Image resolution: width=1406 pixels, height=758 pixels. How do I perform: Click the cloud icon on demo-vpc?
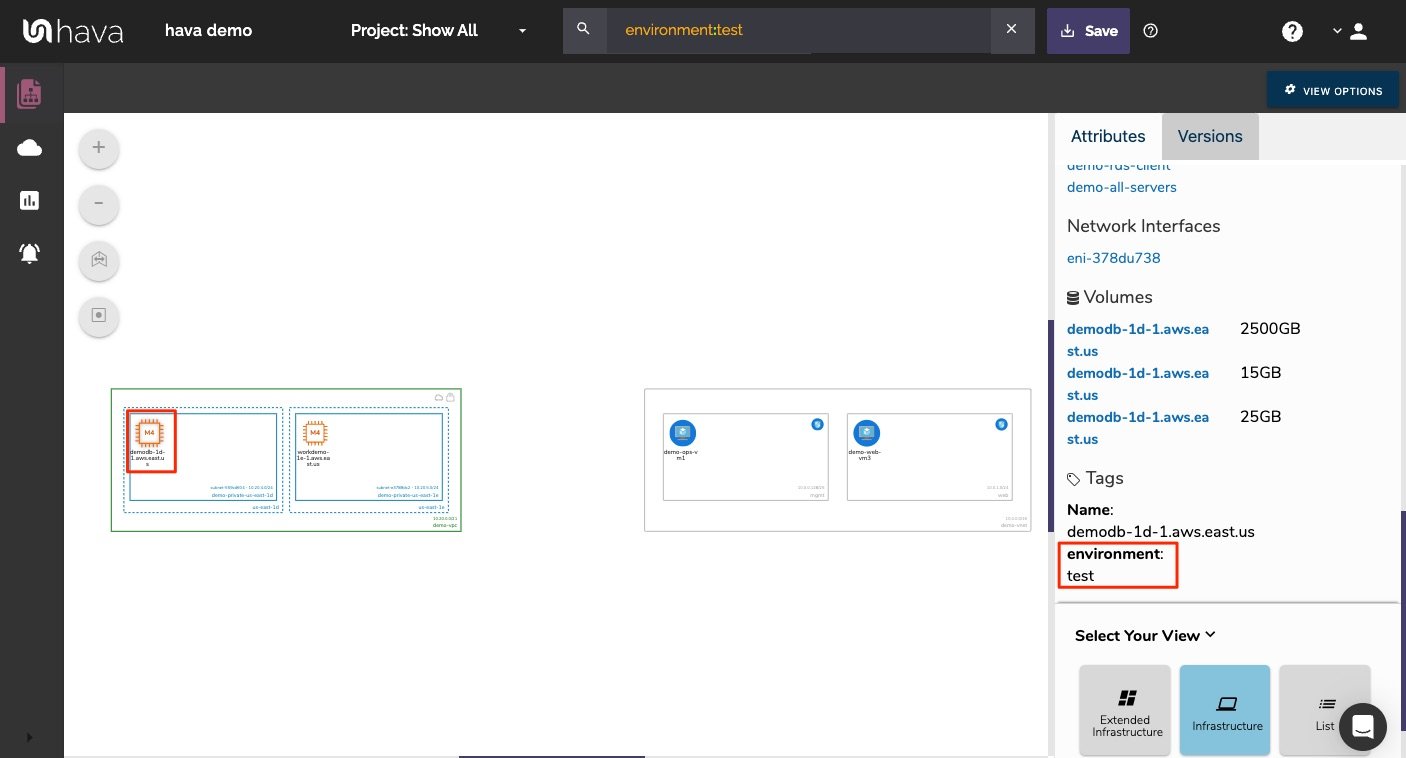[x=438, y=397]
